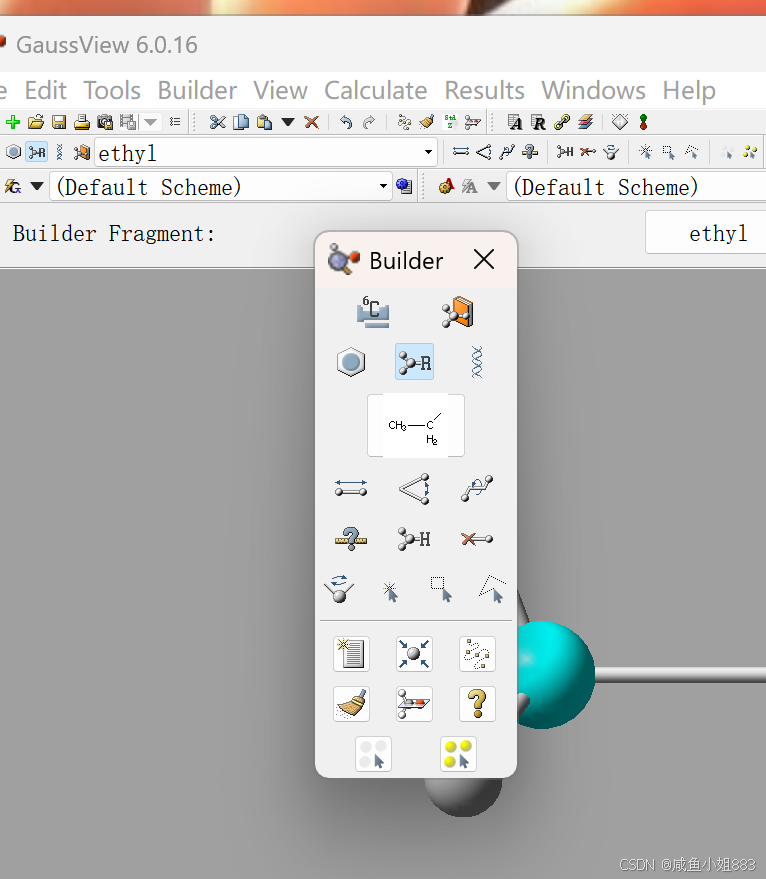766x879 pixels.
Task: Click the Paste clipboard icon
Action: (x=264, y=122)
